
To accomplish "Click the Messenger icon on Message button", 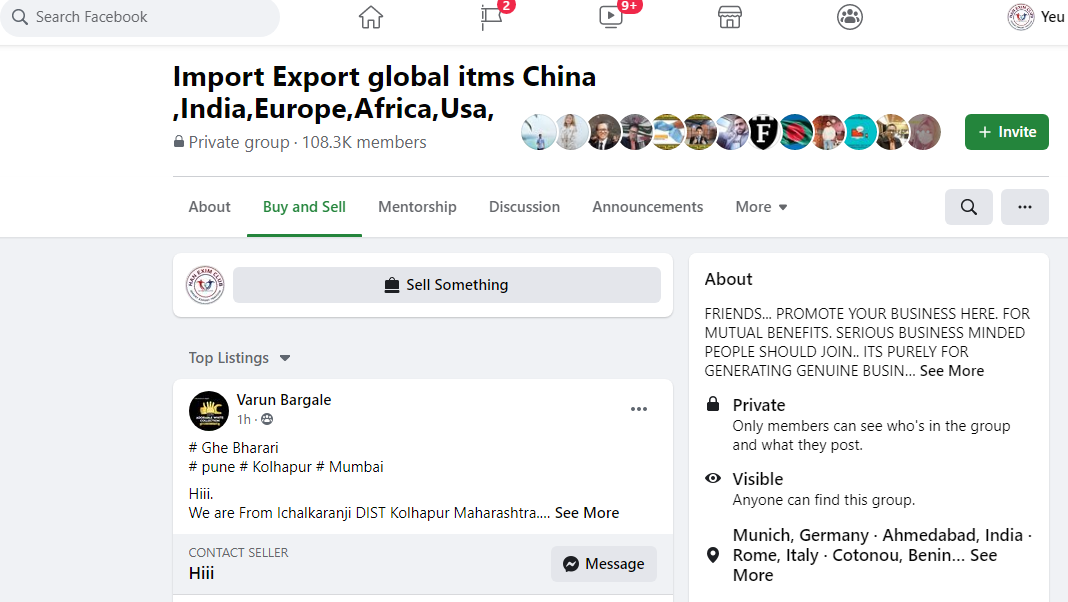I will tap(571, 564).
